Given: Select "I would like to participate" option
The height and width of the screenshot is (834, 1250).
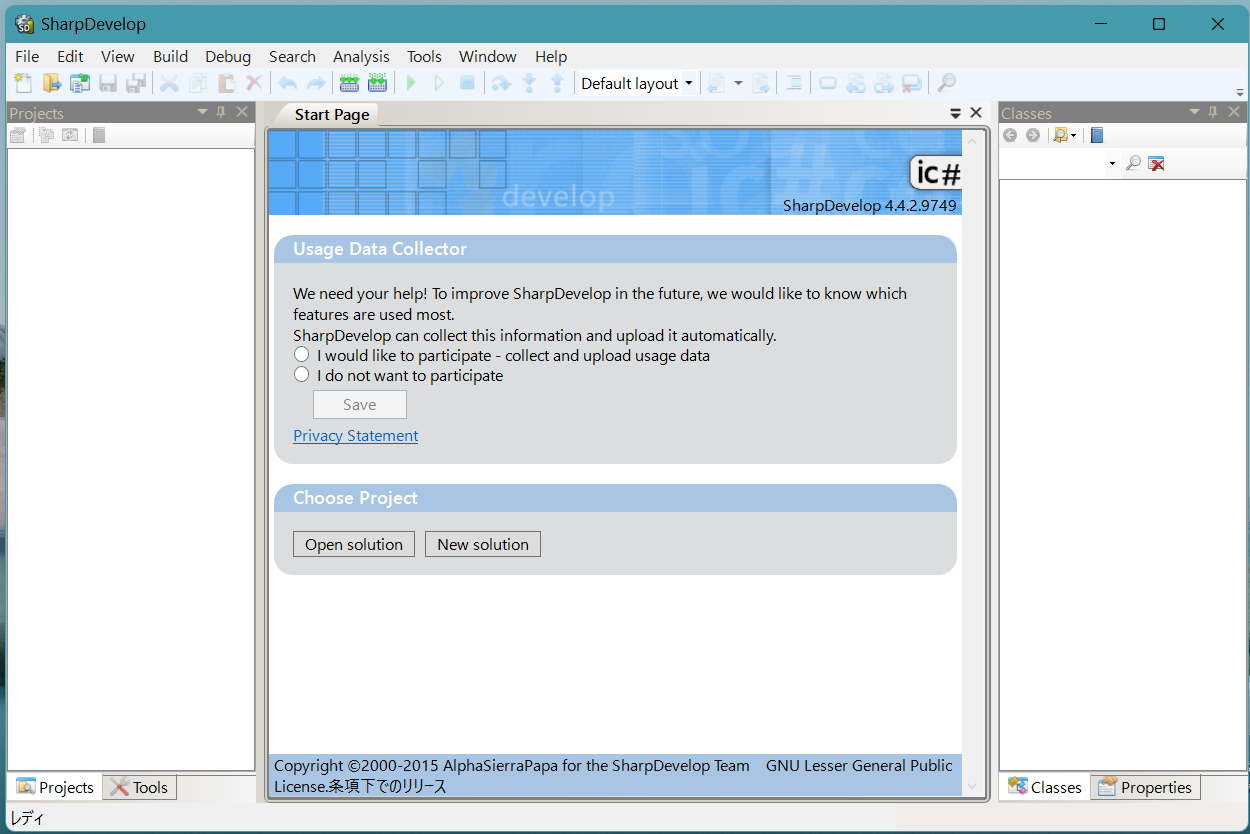Looking at the screenshot, I should pos(302,355).
